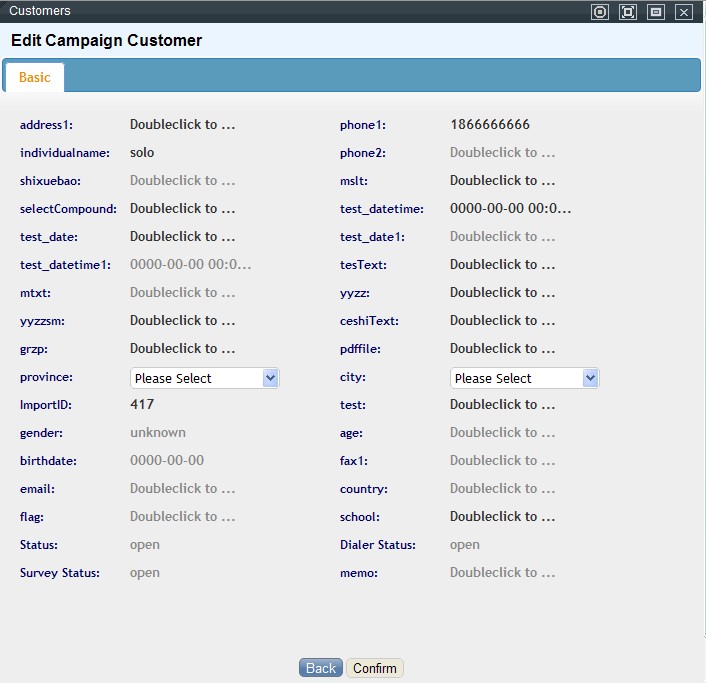Click the Confirm button

coord(375,668)
